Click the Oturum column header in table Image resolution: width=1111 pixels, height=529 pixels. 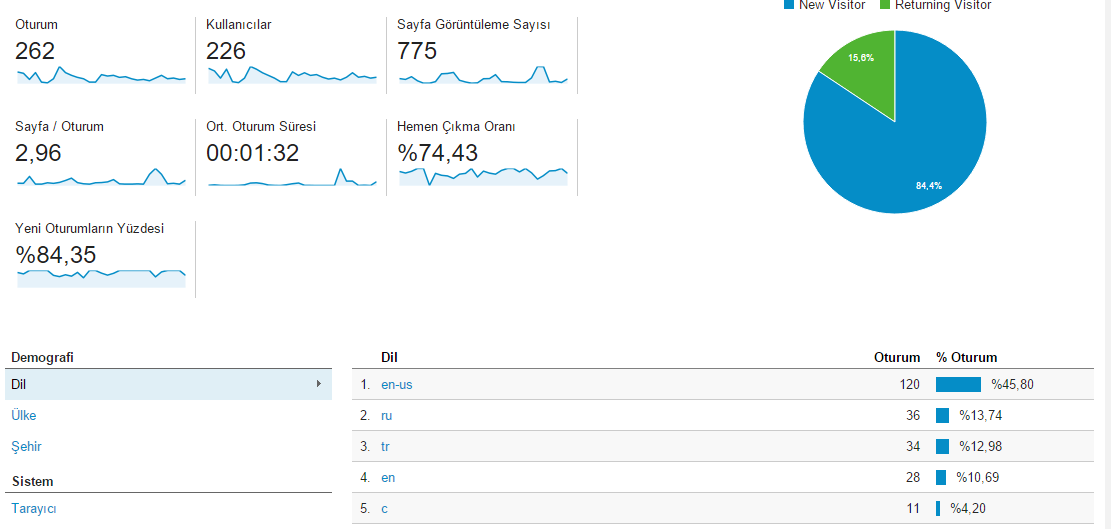point(897,358)
